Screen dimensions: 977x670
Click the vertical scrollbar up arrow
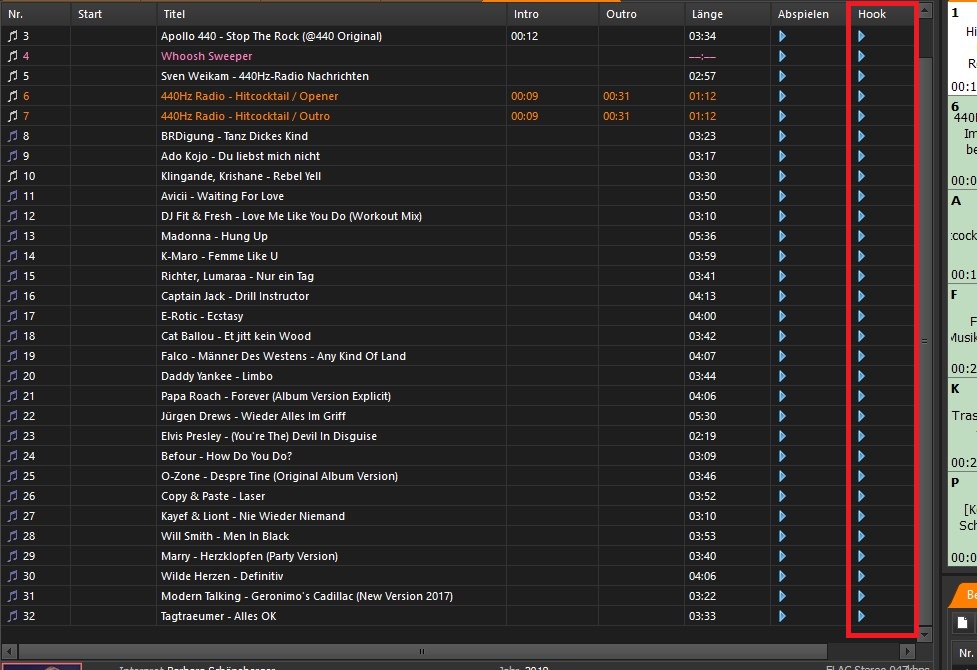pyautogui.click(x=925, y=10)
